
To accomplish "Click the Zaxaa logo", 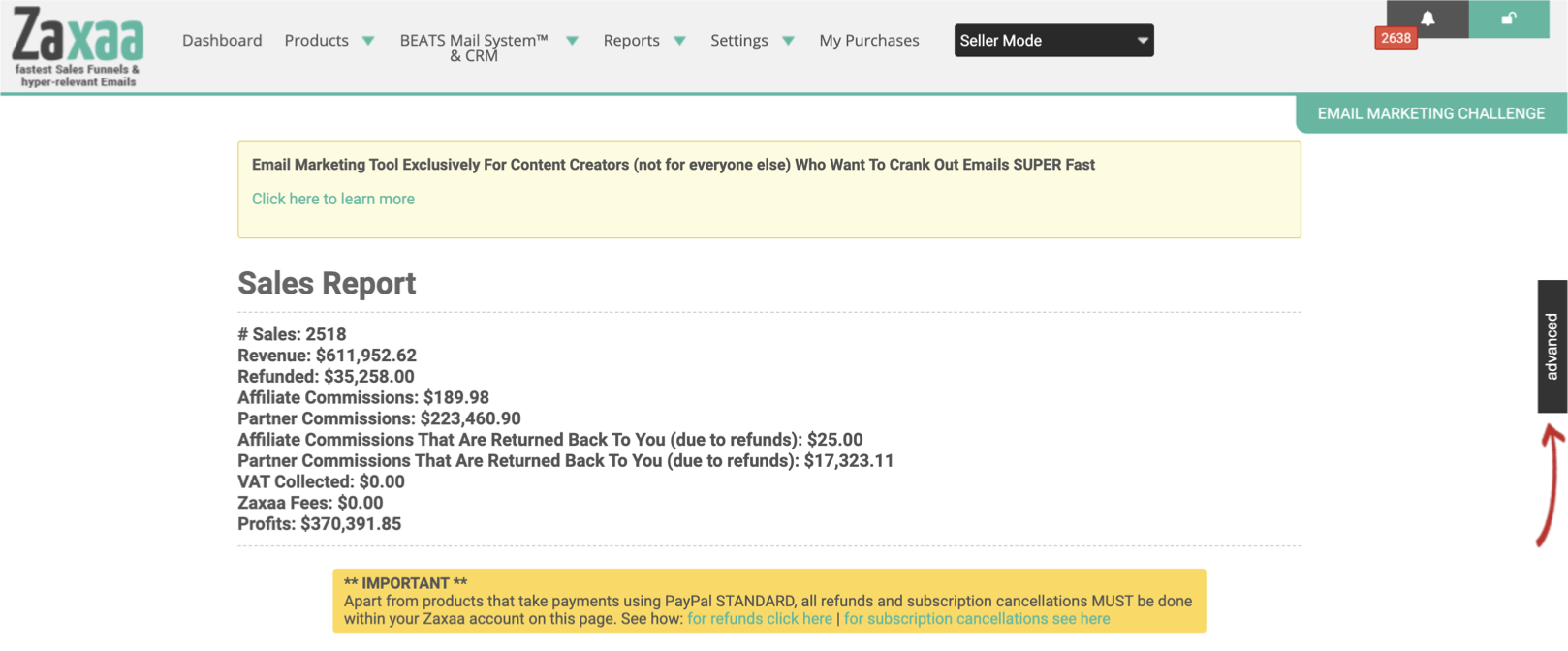I will tap(78, 46).
